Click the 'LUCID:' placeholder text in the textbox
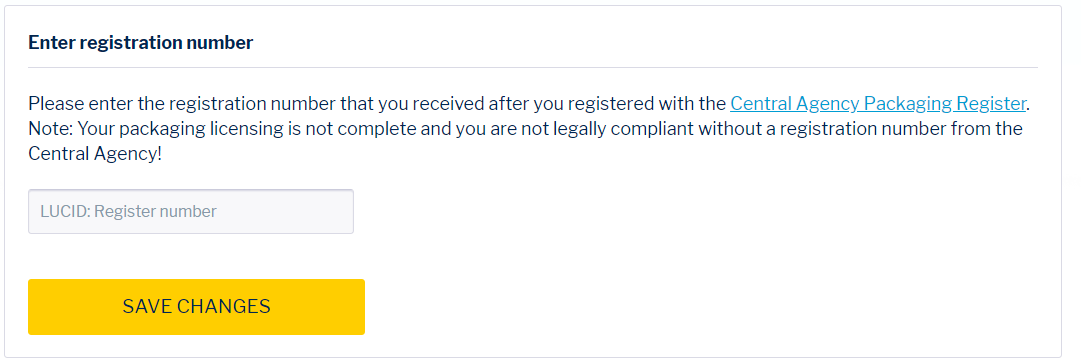1081x363 pixels. click(65, 211)
